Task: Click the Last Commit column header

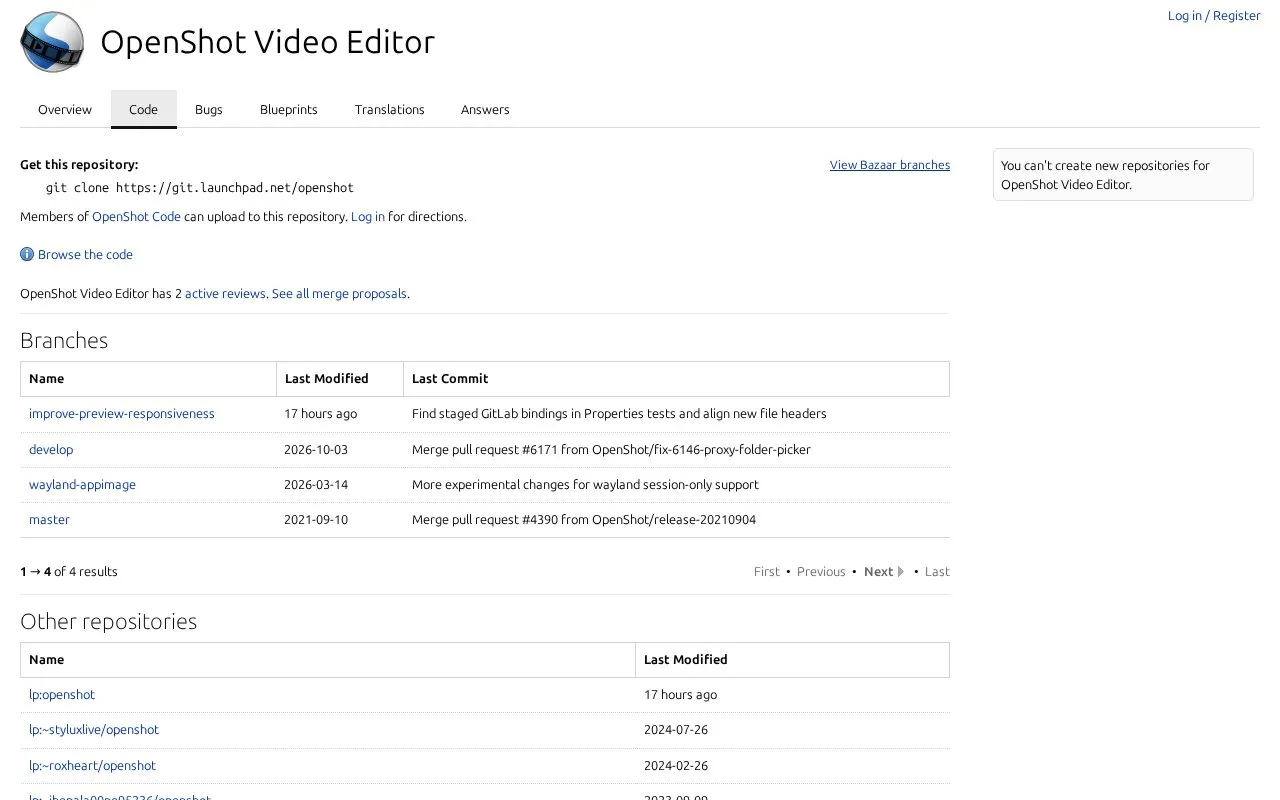Action: 676,378
